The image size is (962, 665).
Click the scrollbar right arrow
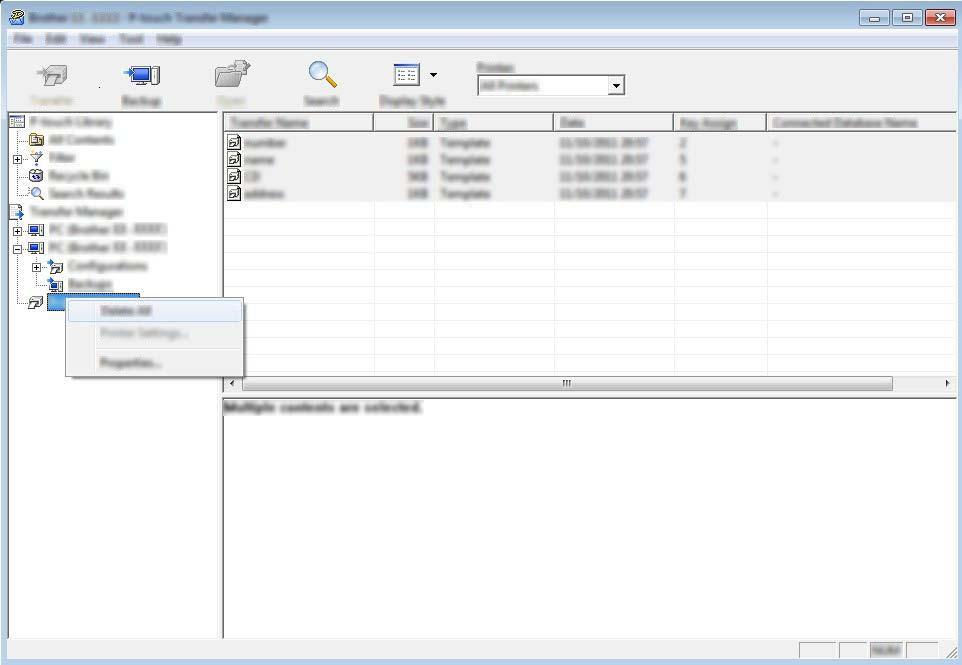[947, 383]
